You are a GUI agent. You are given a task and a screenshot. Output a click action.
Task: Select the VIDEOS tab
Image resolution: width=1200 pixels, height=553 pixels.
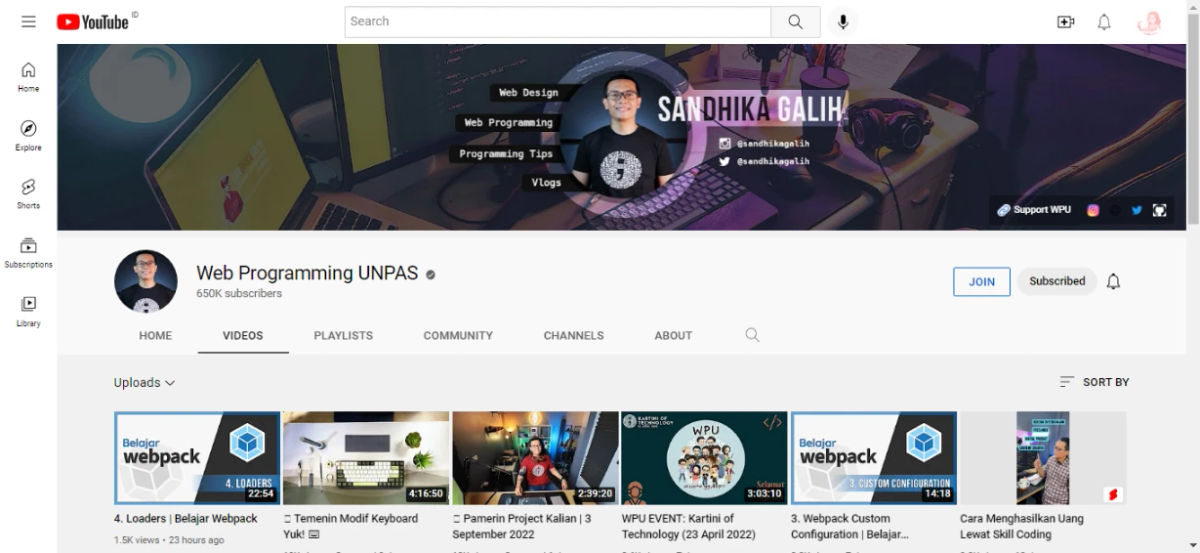pos(243,336)
